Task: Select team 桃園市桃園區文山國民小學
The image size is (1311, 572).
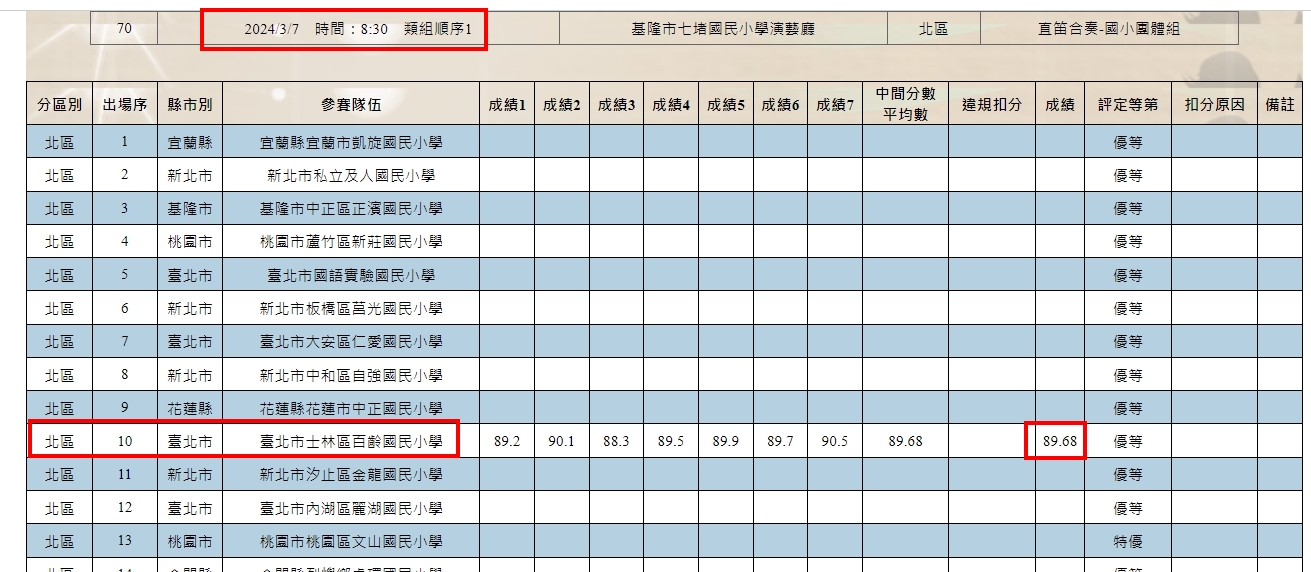Action: click(351, 541)
